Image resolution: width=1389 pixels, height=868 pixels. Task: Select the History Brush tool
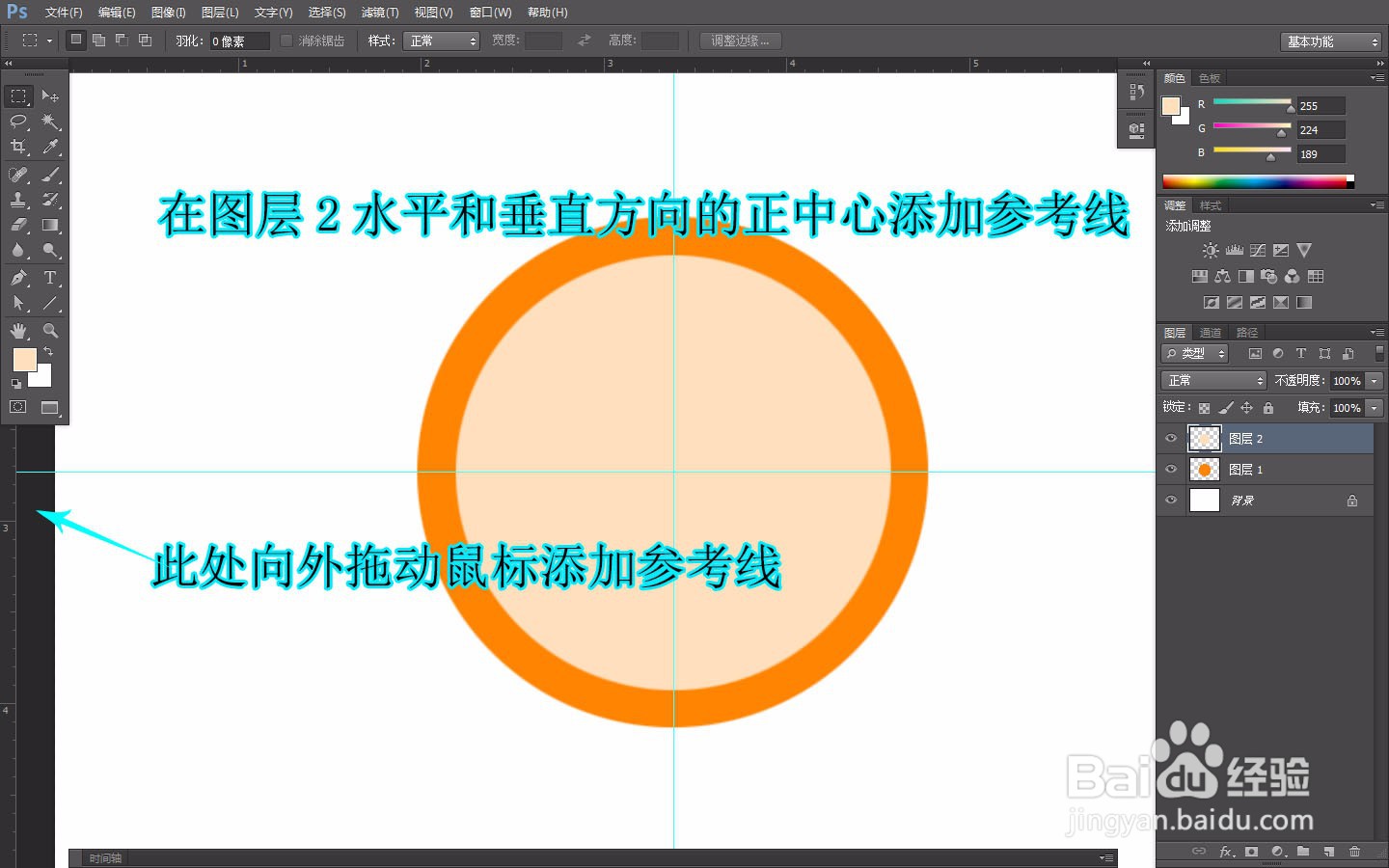click(x=50, y=200)
